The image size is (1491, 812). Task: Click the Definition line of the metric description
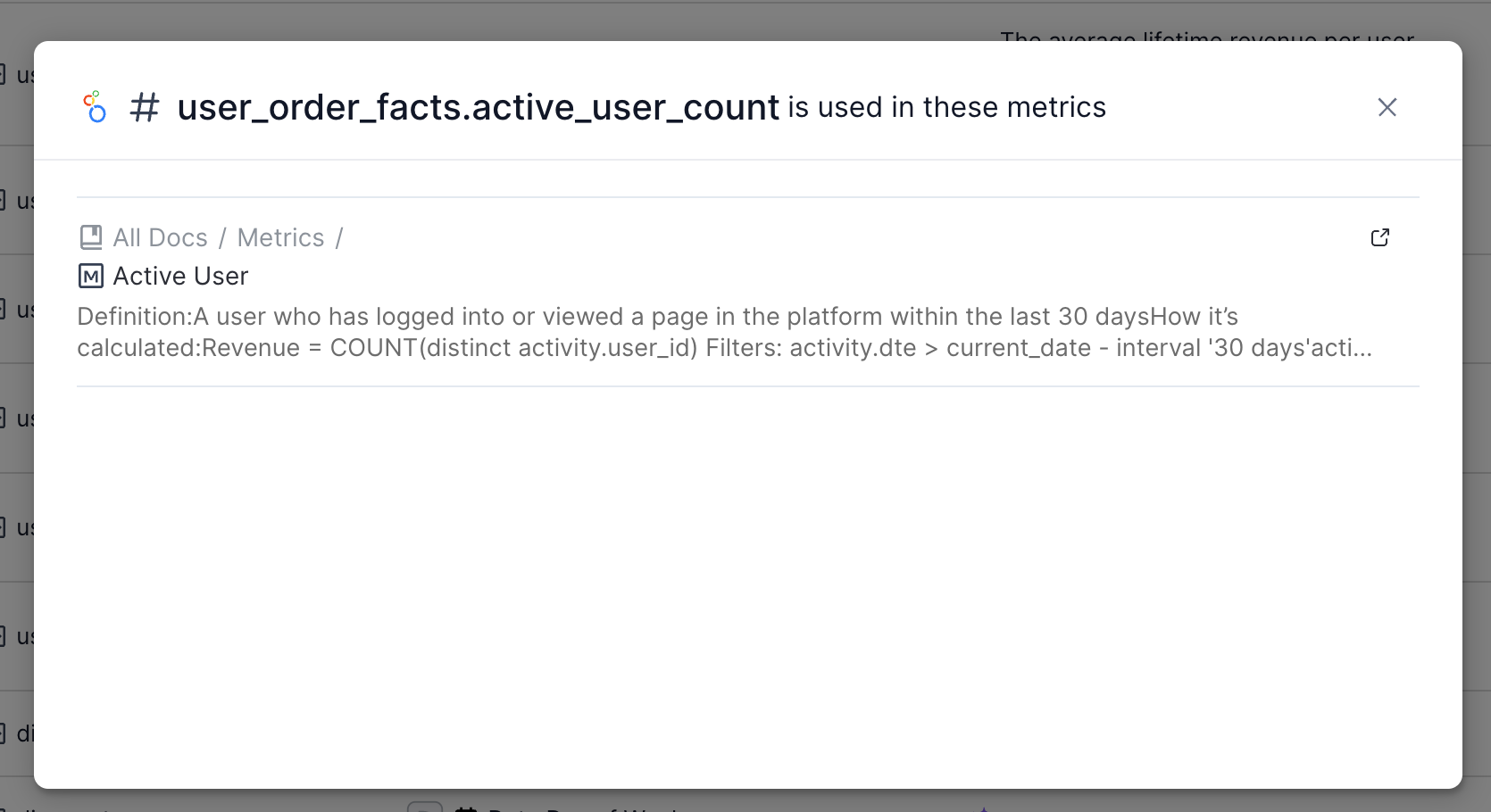[x=657, y=317]
